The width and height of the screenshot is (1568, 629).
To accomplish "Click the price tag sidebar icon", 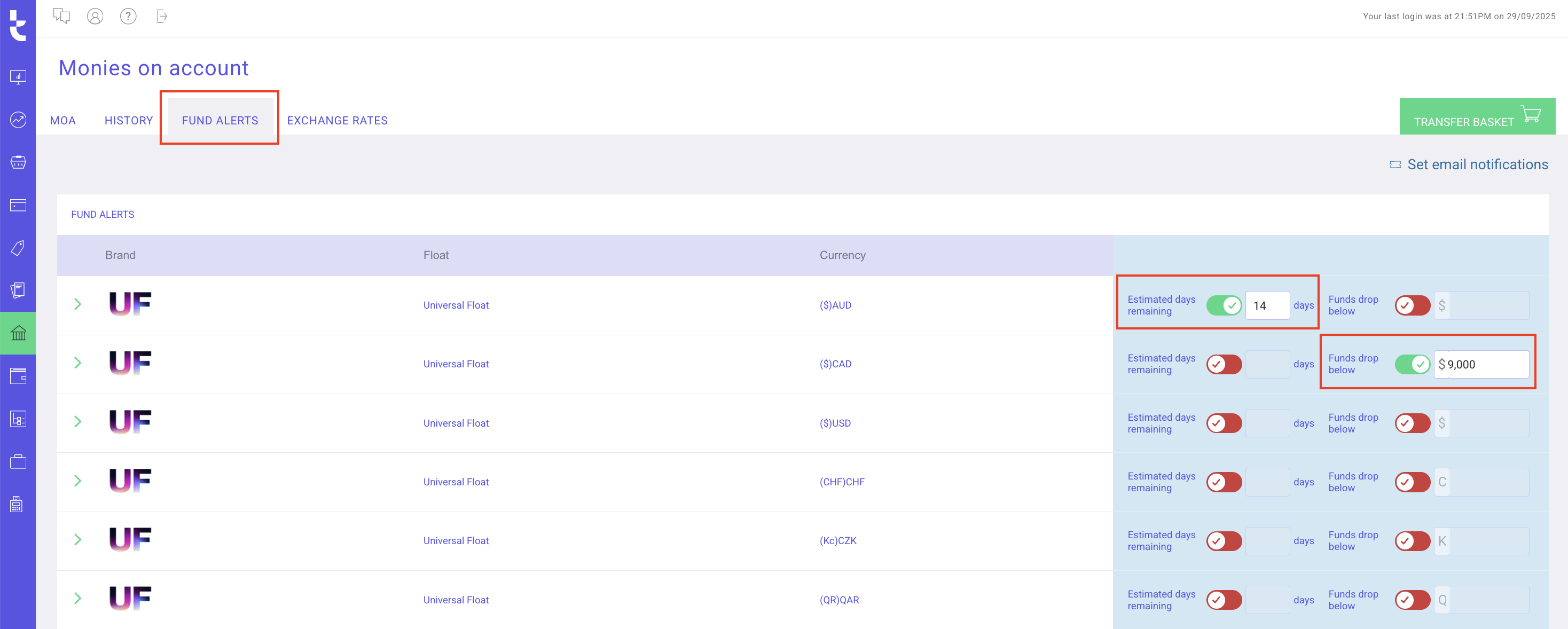I will [18, 248].
